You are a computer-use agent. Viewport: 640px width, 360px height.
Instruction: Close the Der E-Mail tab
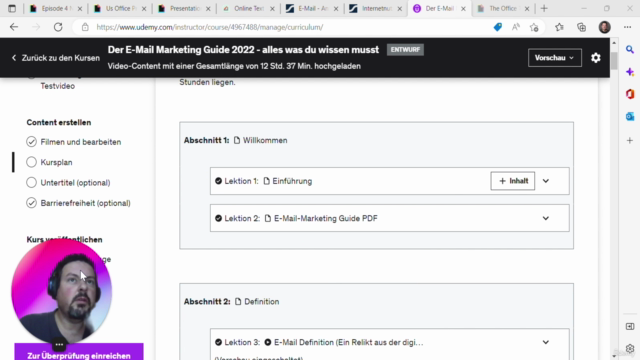coord(463,9)
